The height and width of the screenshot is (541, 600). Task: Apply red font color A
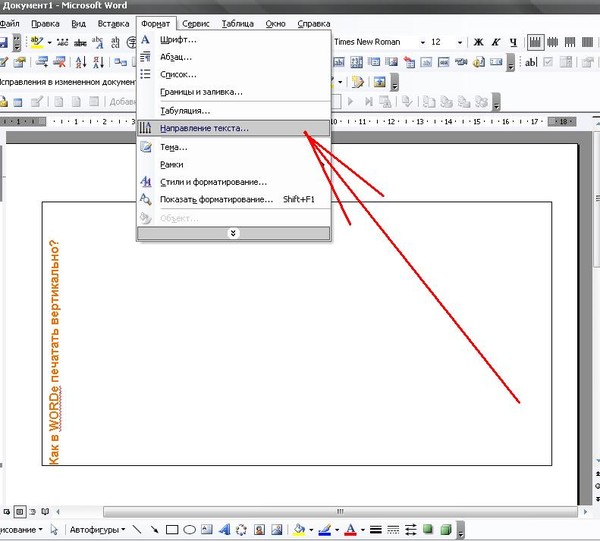point(351,530)
